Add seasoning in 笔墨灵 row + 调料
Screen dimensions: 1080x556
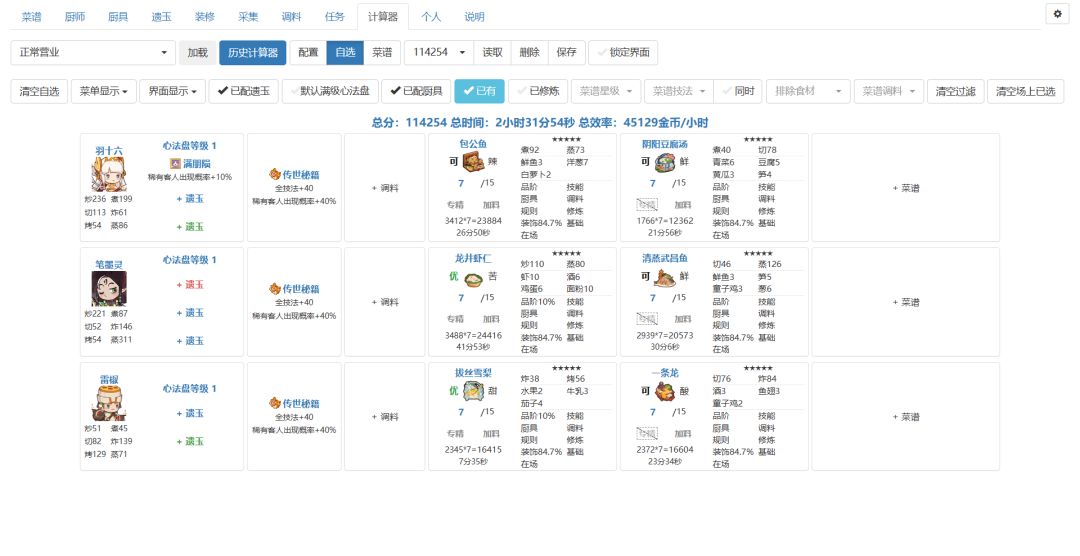385,302
